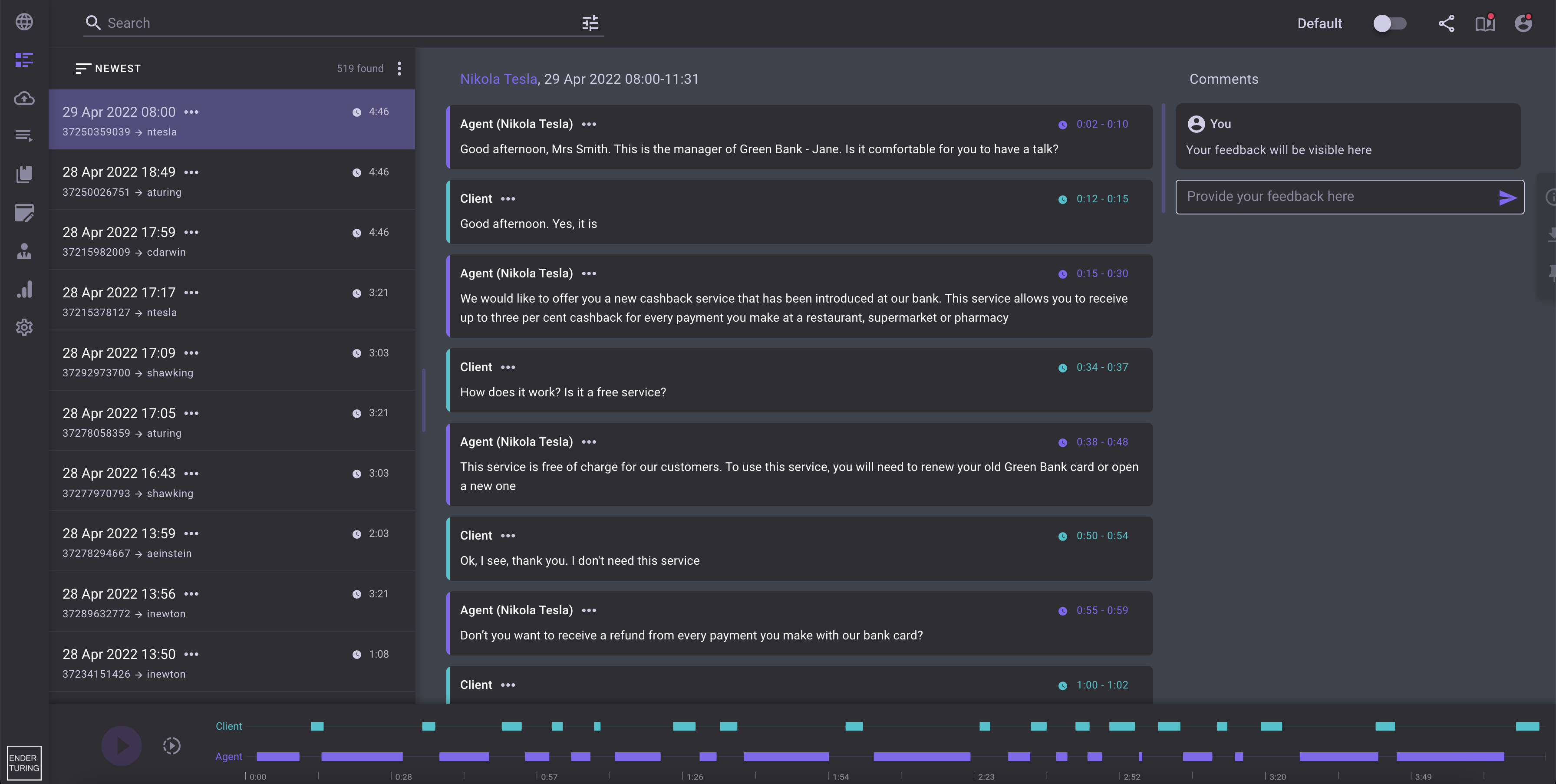Screen dimensions: 1556x784
Task: Open options for Agent message at 0:55 - 0:59
Action: 589,611
